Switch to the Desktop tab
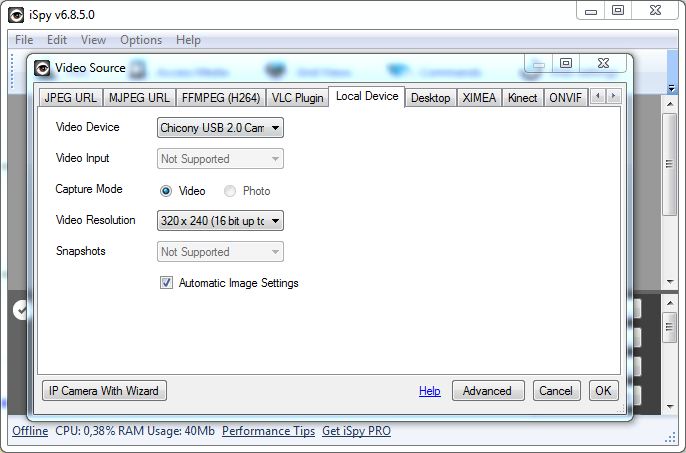The image size is (686, 453). pyautogui.click(x=430, y=98)
